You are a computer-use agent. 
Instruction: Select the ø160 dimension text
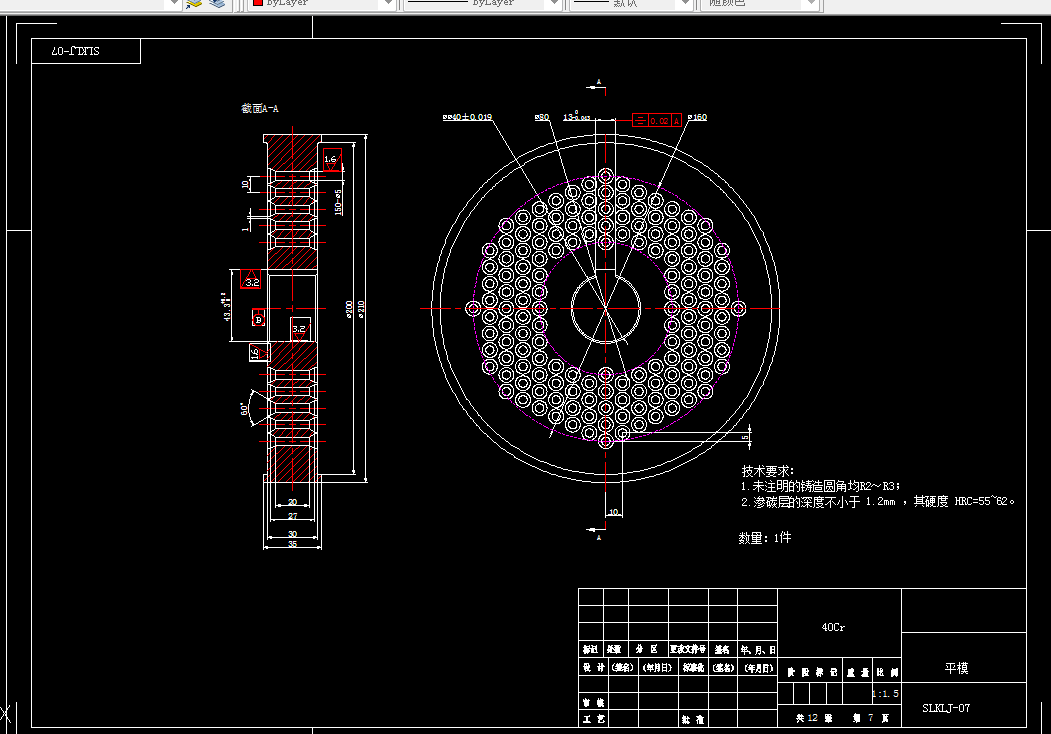[697, 117]
